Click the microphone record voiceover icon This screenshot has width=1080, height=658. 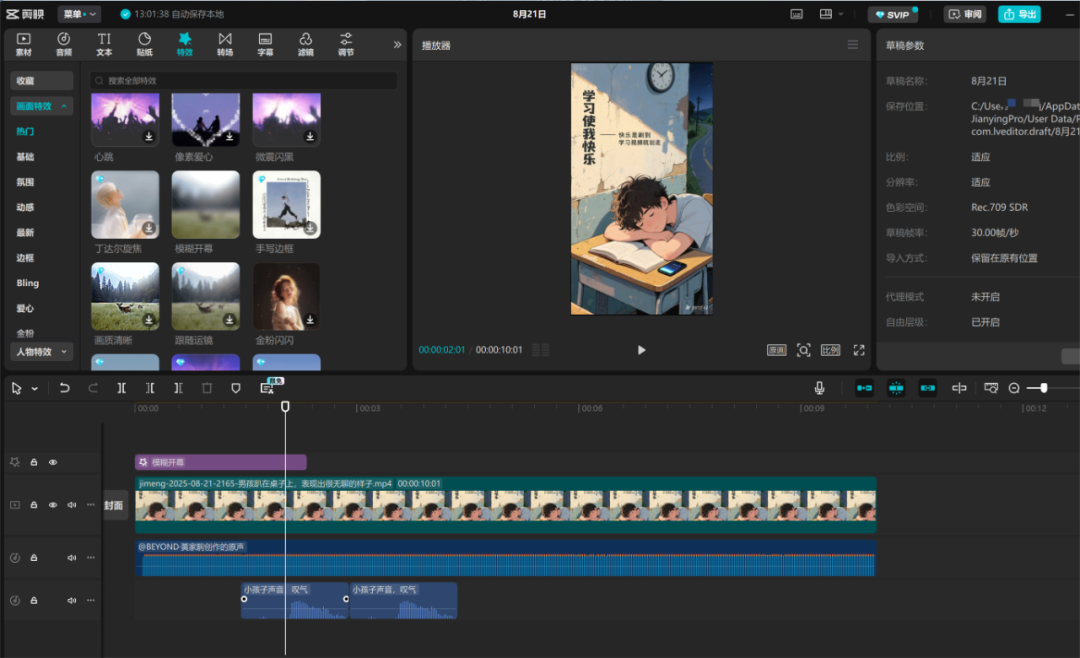820,388
